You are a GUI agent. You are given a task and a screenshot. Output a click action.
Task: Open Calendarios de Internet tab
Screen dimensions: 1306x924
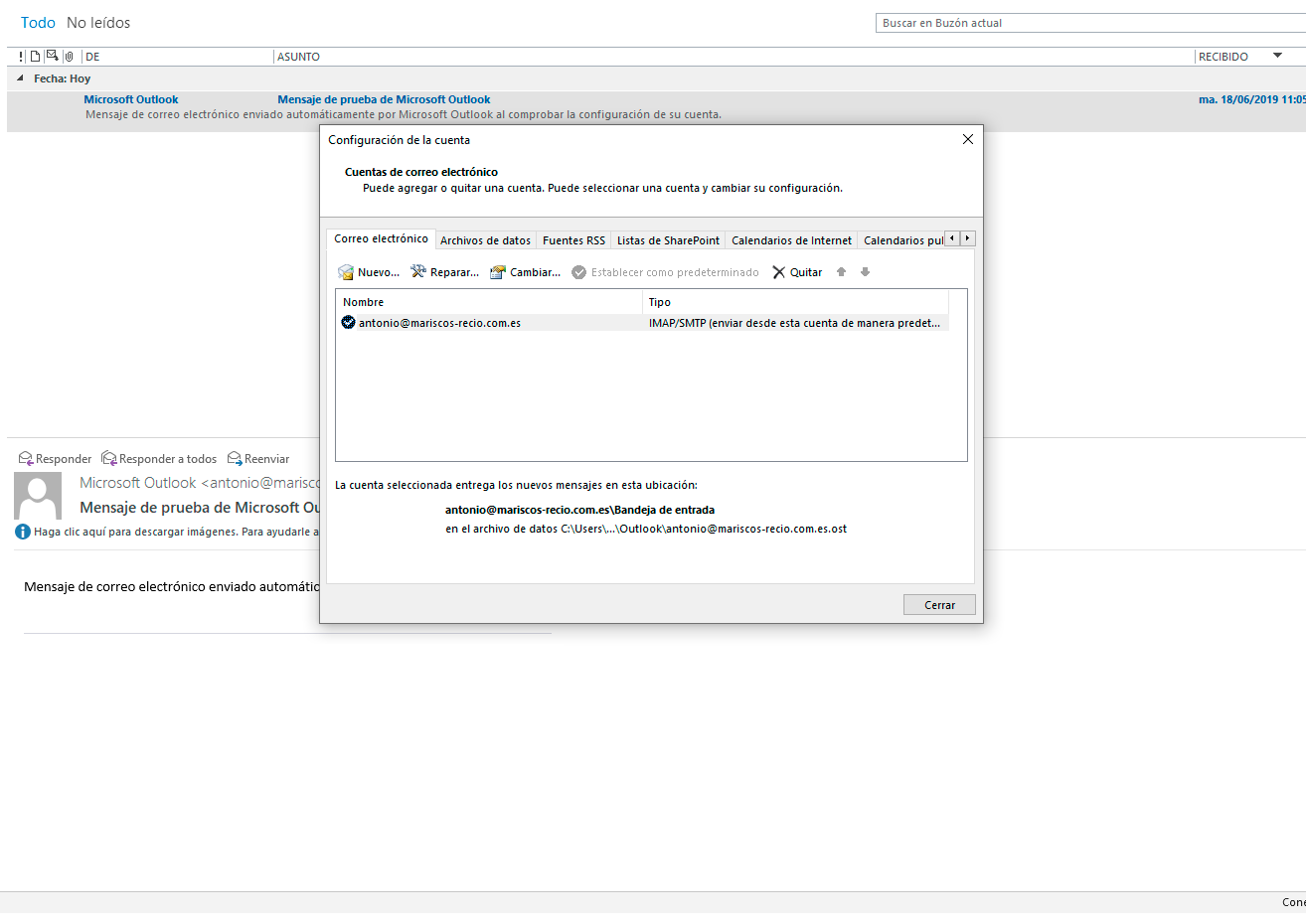click(791, 240)
